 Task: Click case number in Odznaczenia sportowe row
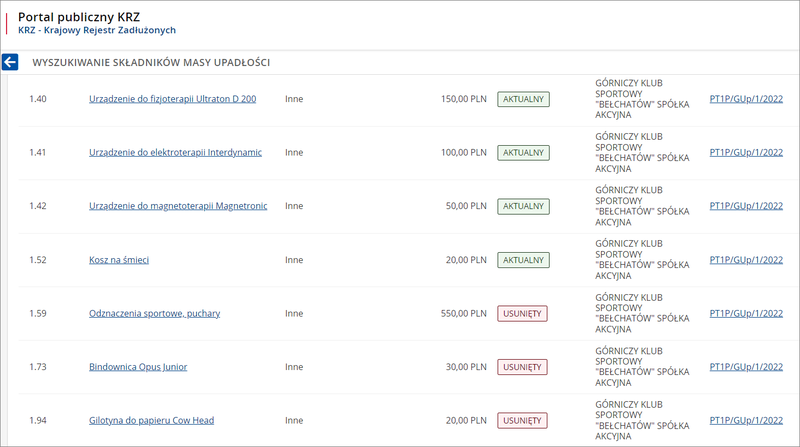coord(745,313)
